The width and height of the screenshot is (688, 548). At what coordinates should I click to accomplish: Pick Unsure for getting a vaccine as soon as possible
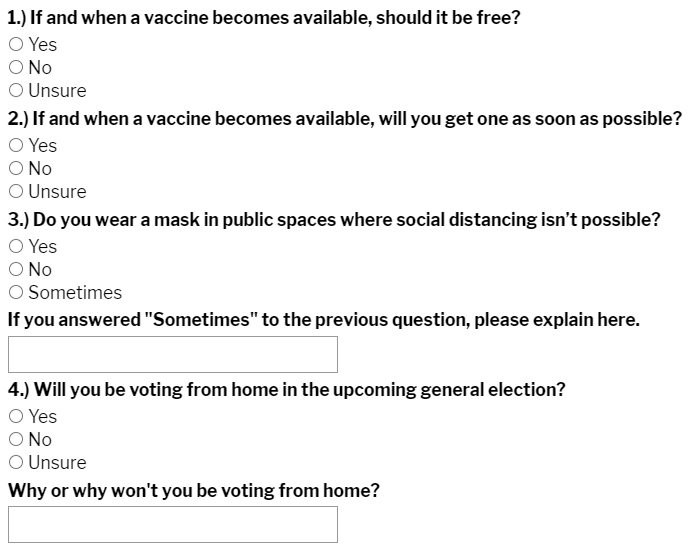pyautogui.click(x=16, y=192)
